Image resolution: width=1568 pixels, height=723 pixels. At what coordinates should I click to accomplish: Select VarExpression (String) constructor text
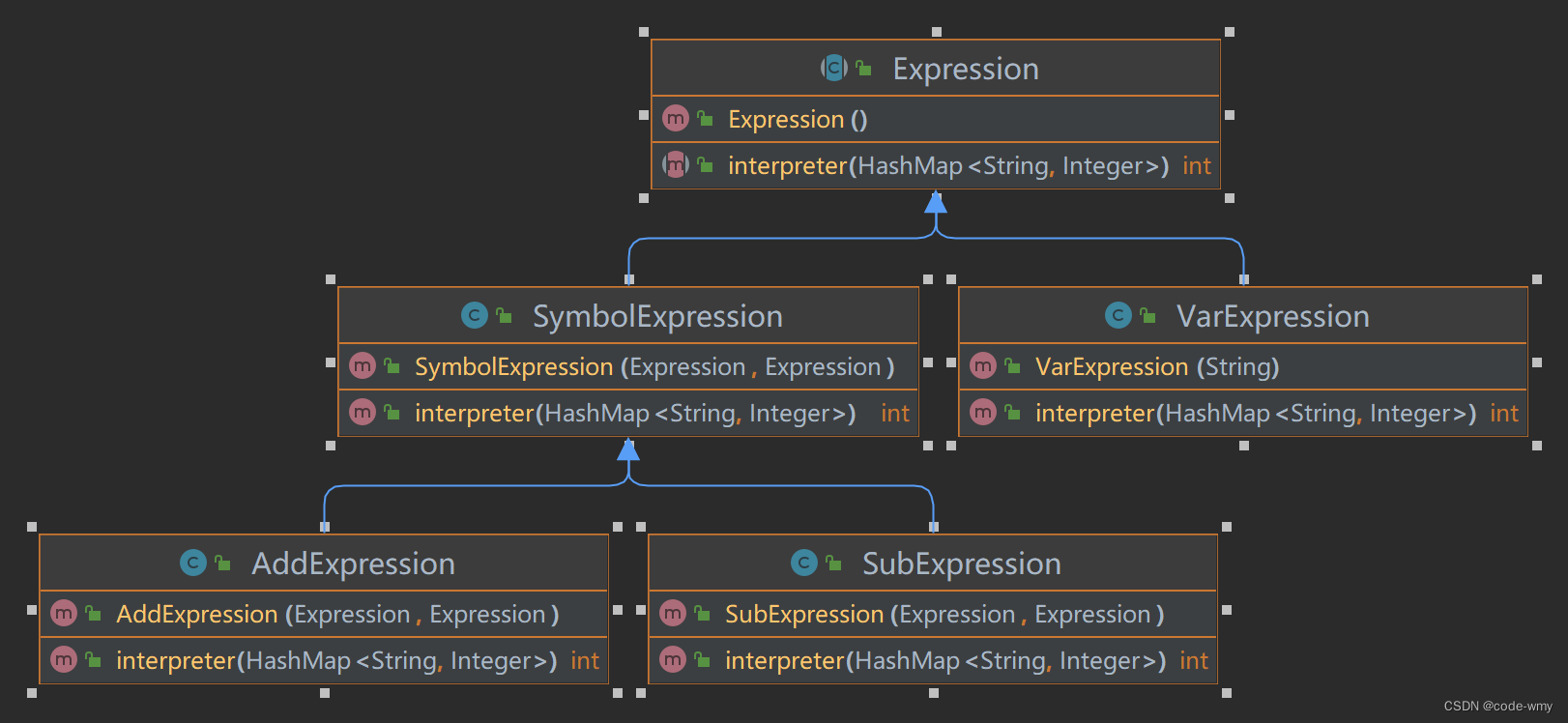point(1157,367)
